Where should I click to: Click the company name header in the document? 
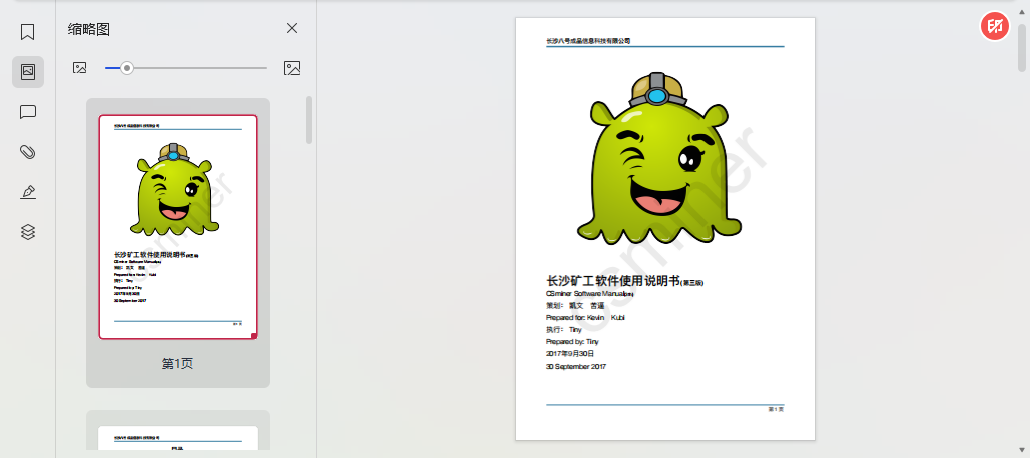(x=588, y=41)
